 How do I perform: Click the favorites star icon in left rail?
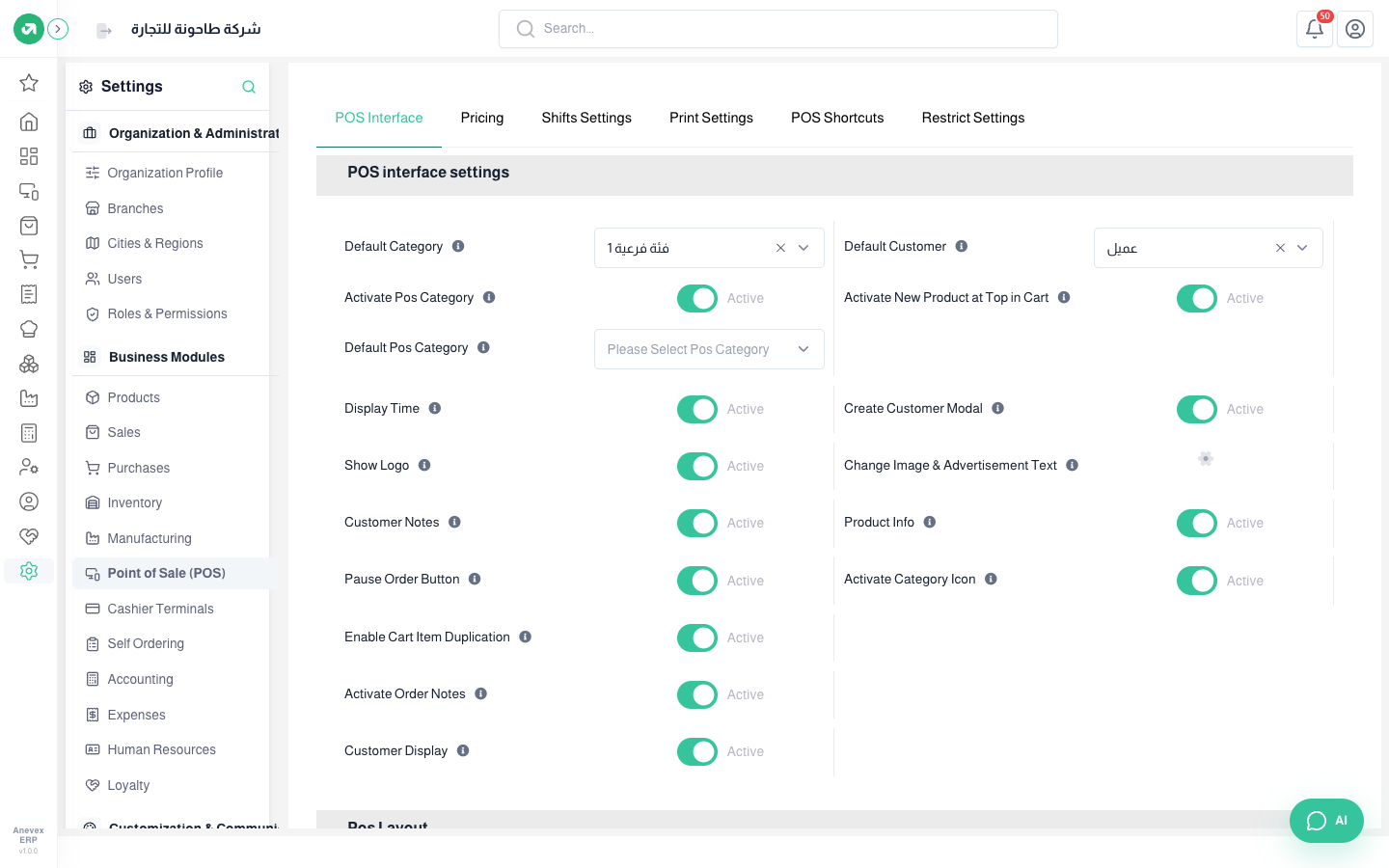29,83
